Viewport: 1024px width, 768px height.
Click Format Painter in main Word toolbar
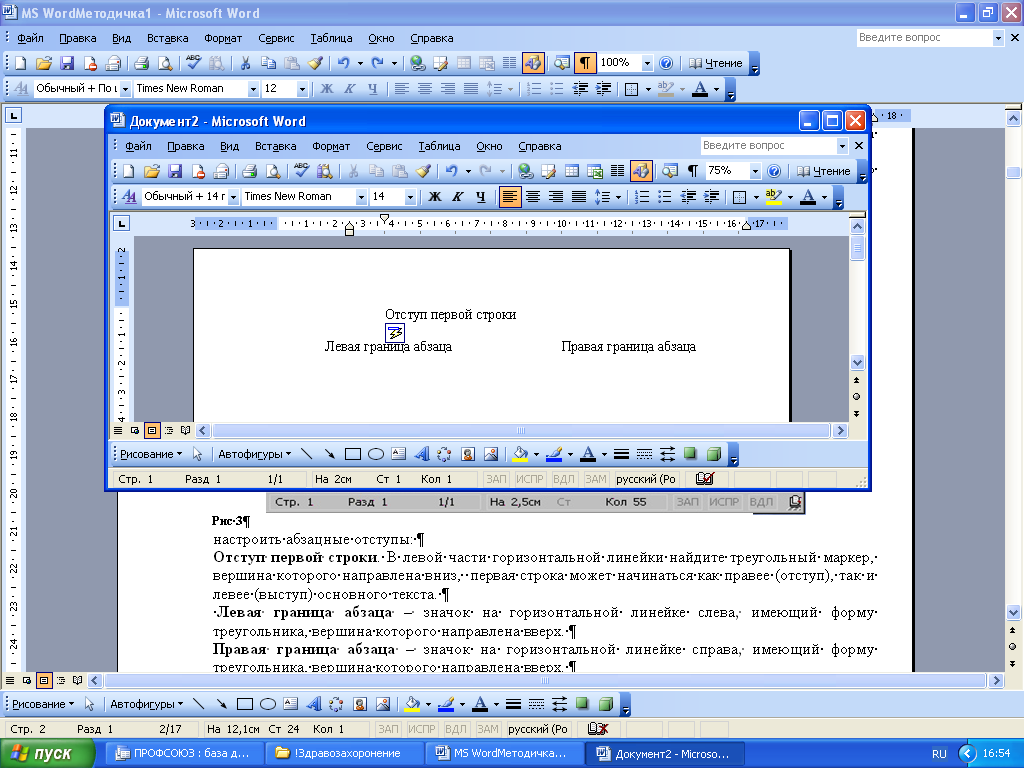pyautogui.click(x=315, y=63)
